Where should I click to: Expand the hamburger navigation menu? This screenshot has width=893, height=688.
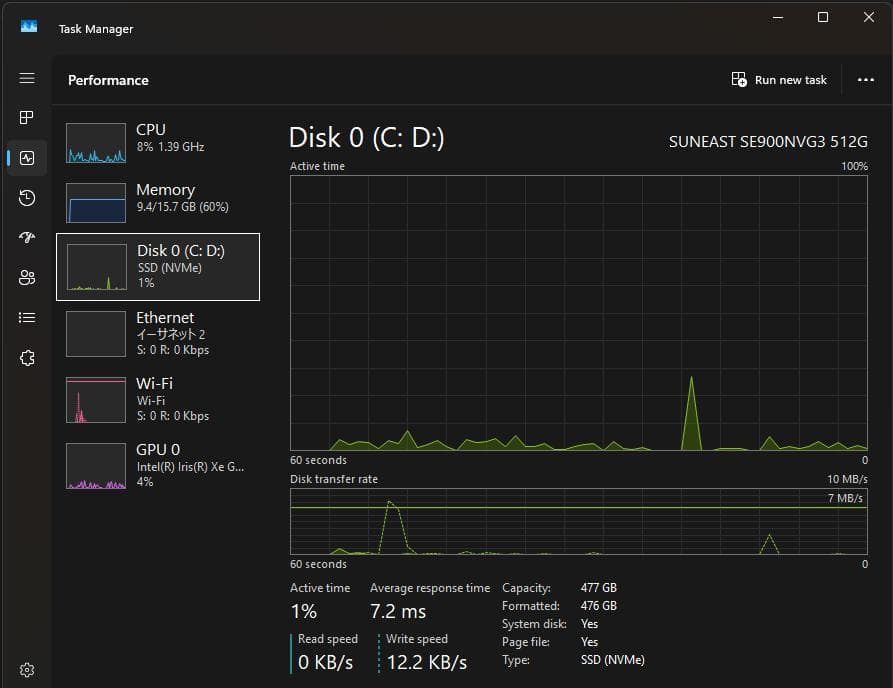[27, 79]
